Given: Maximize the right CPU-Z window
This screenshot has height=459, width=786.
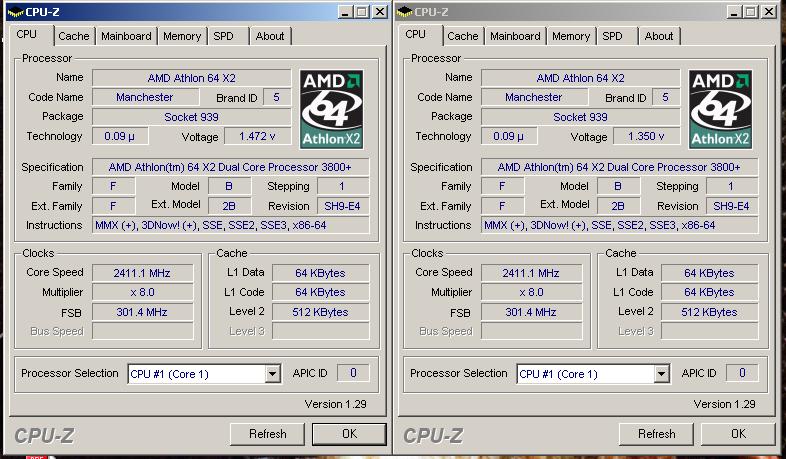Looking at the screenshot, I should click(x=751, y=12).
